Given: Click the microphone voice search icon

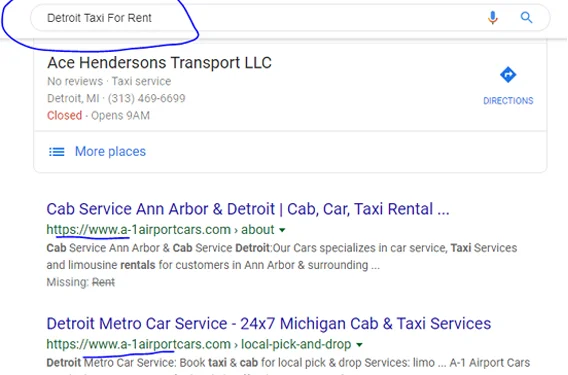Looking at the screenshot, I should coord(492,17).
